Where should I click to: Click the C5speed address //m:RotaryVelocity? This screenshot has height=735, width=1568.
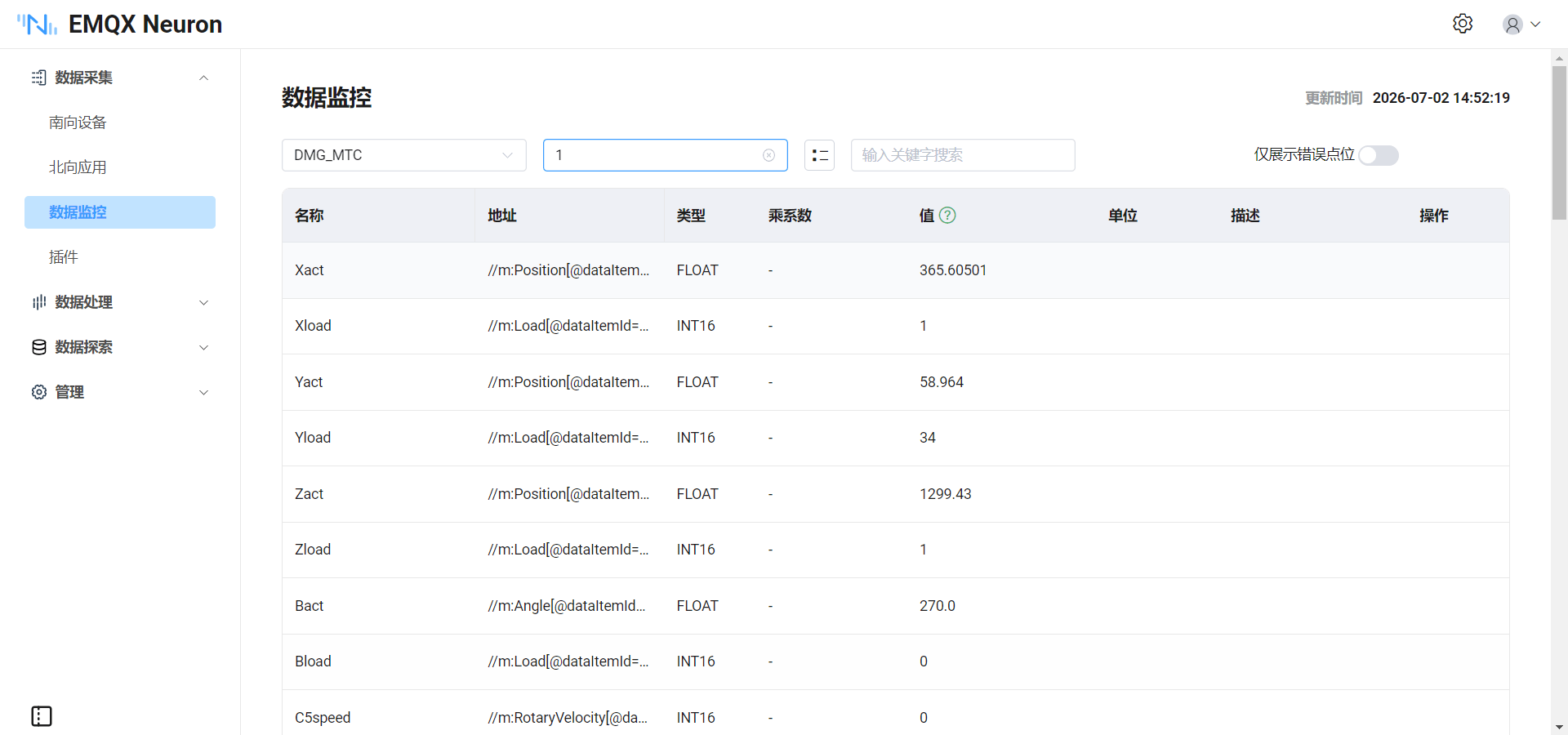(x=568, y=718)
